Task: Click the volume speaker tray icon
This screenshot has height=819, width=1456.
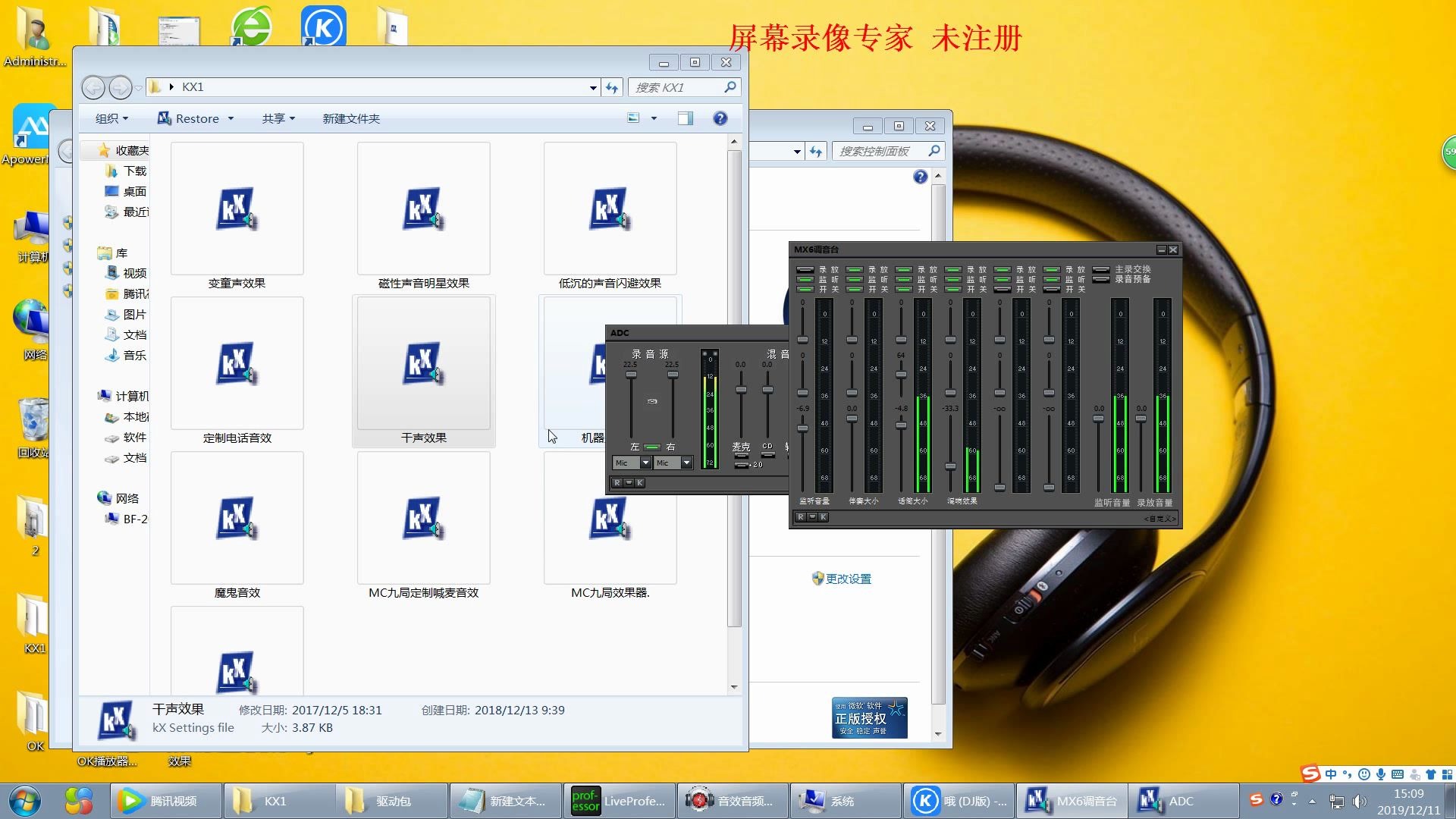Action: tap(1359, 802)
